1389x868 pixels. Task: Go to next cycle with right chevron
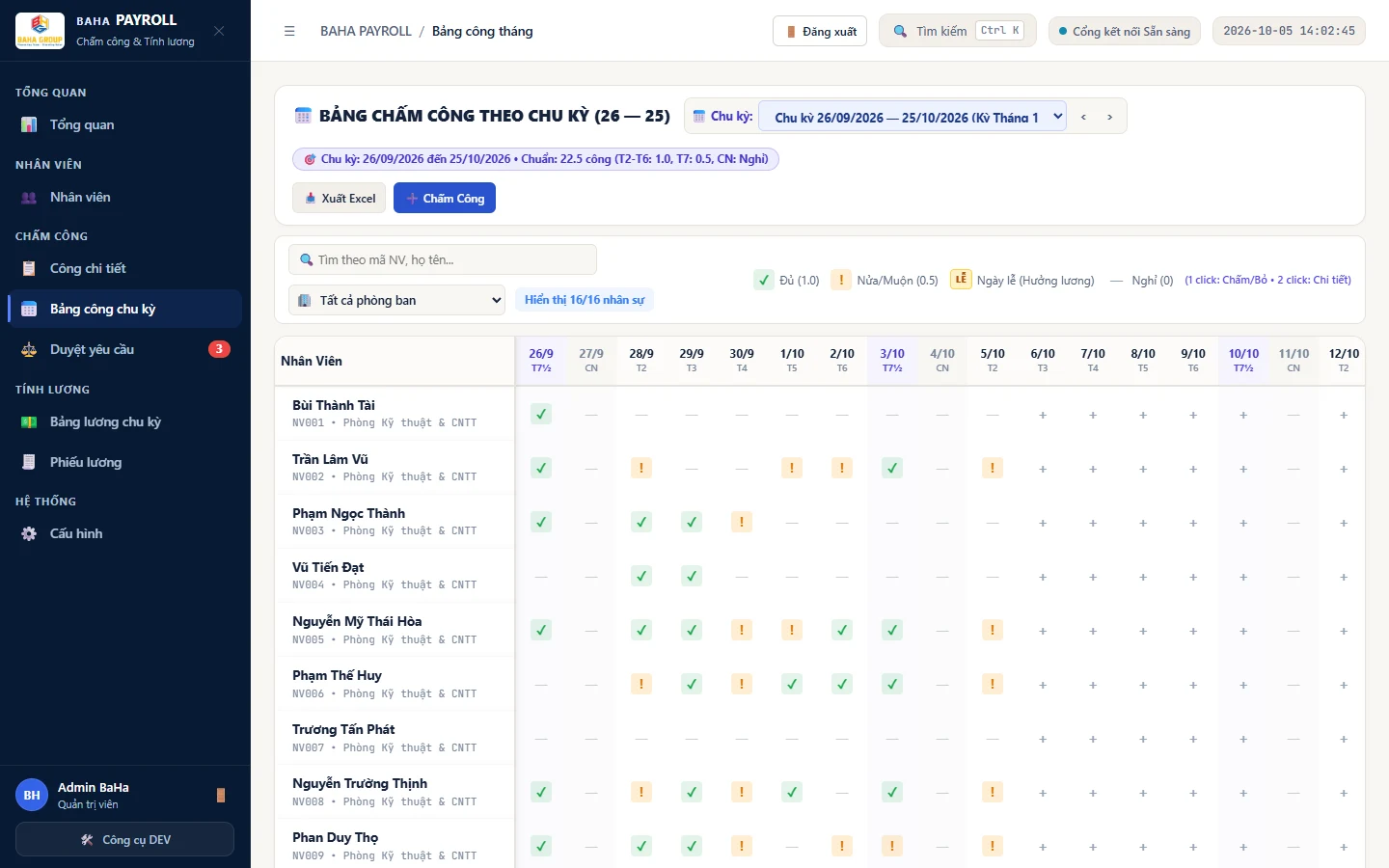[x=1110, y=117]
